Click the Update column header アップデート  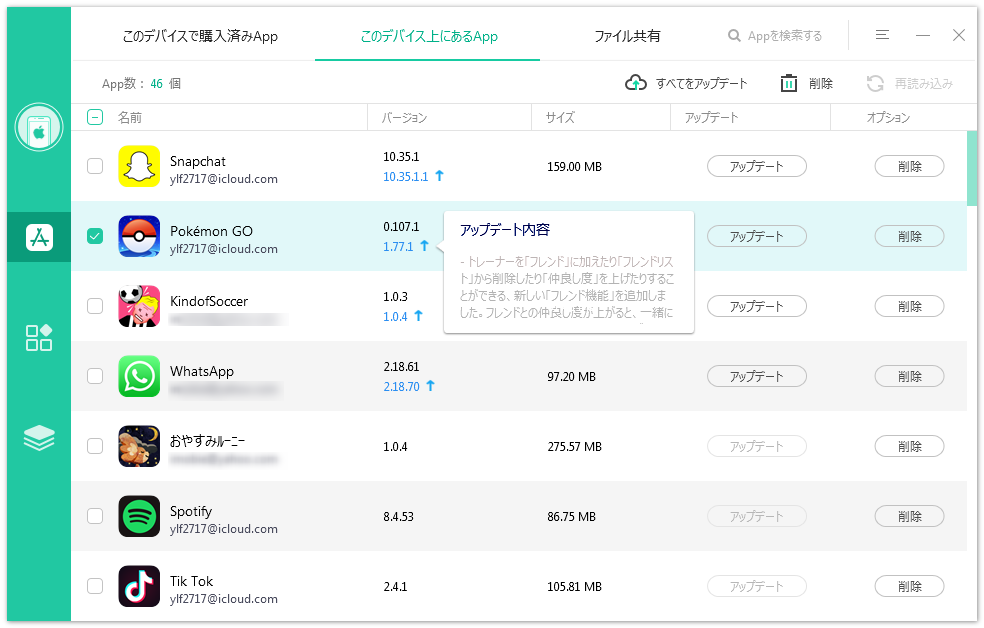(x=711, y=117)
